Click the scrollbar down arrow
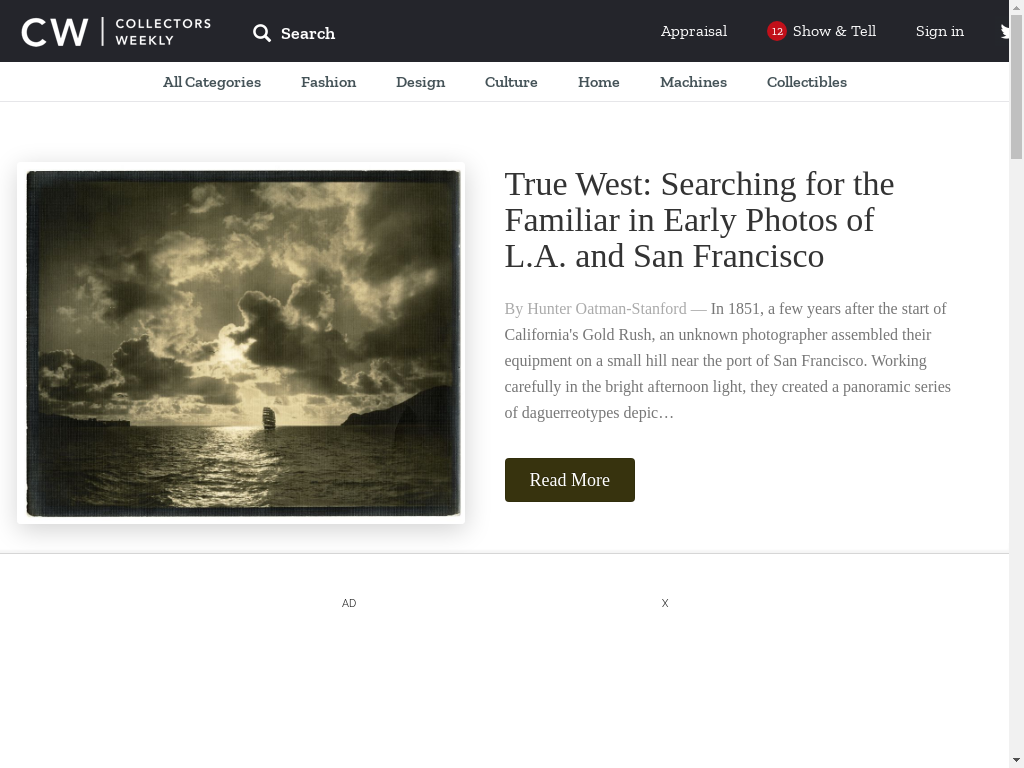The height and width of the screenshot is (768, 1024). [x=1016, y=761]
